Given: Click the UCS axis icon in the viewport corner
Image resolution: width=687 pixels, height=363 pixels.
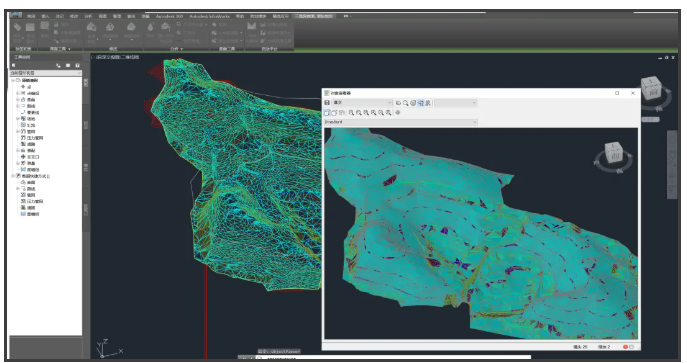Looking at the screenshot, I should (x=108, y=348).
